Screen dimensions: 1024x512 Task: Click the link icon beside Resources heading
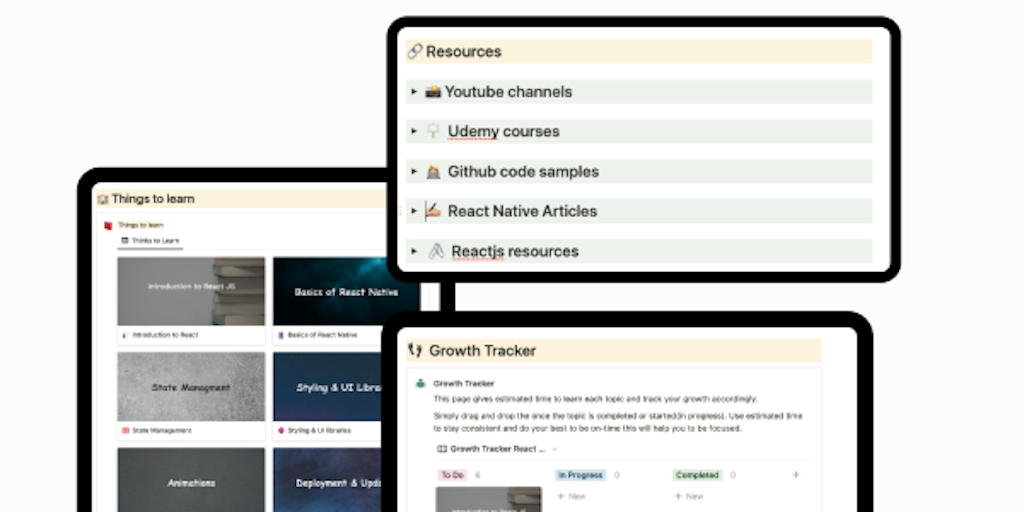[x=415, y=52]
